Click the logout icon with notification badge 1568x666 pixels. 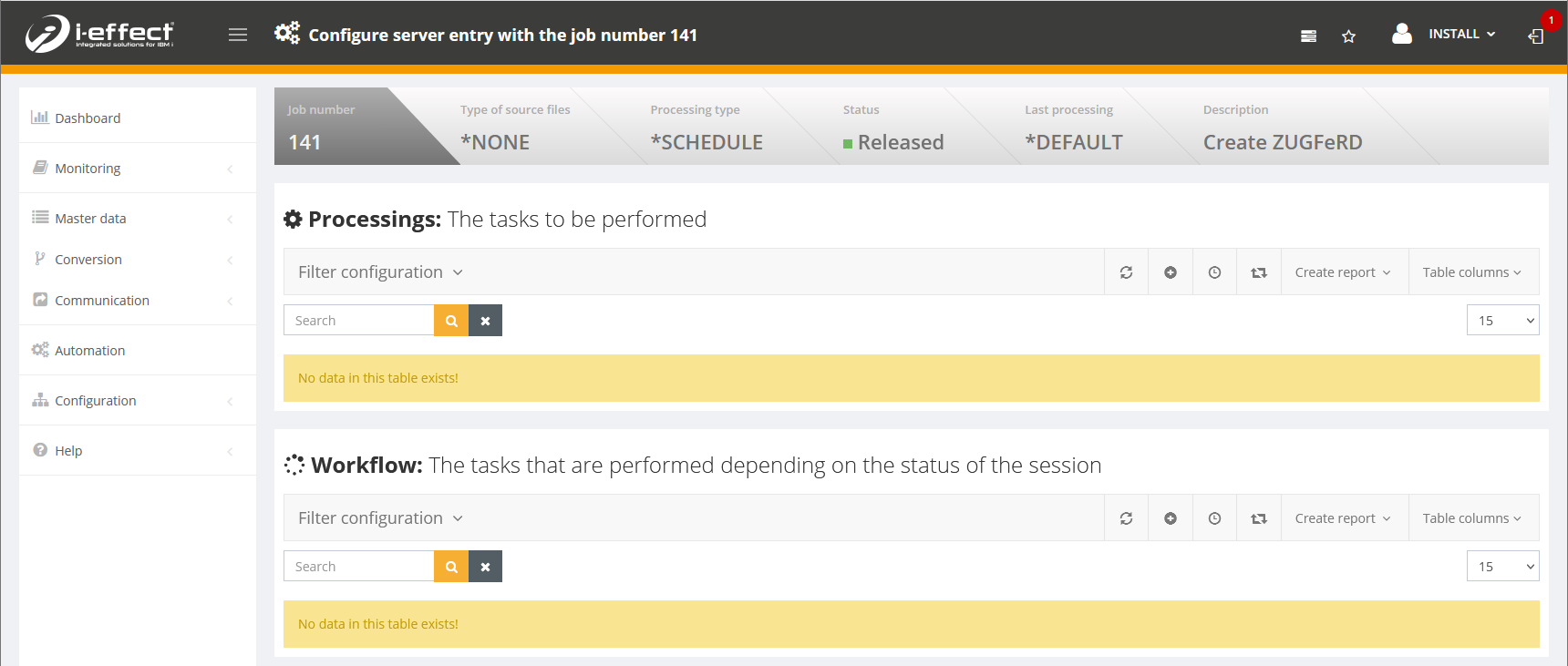(1536, 36)
